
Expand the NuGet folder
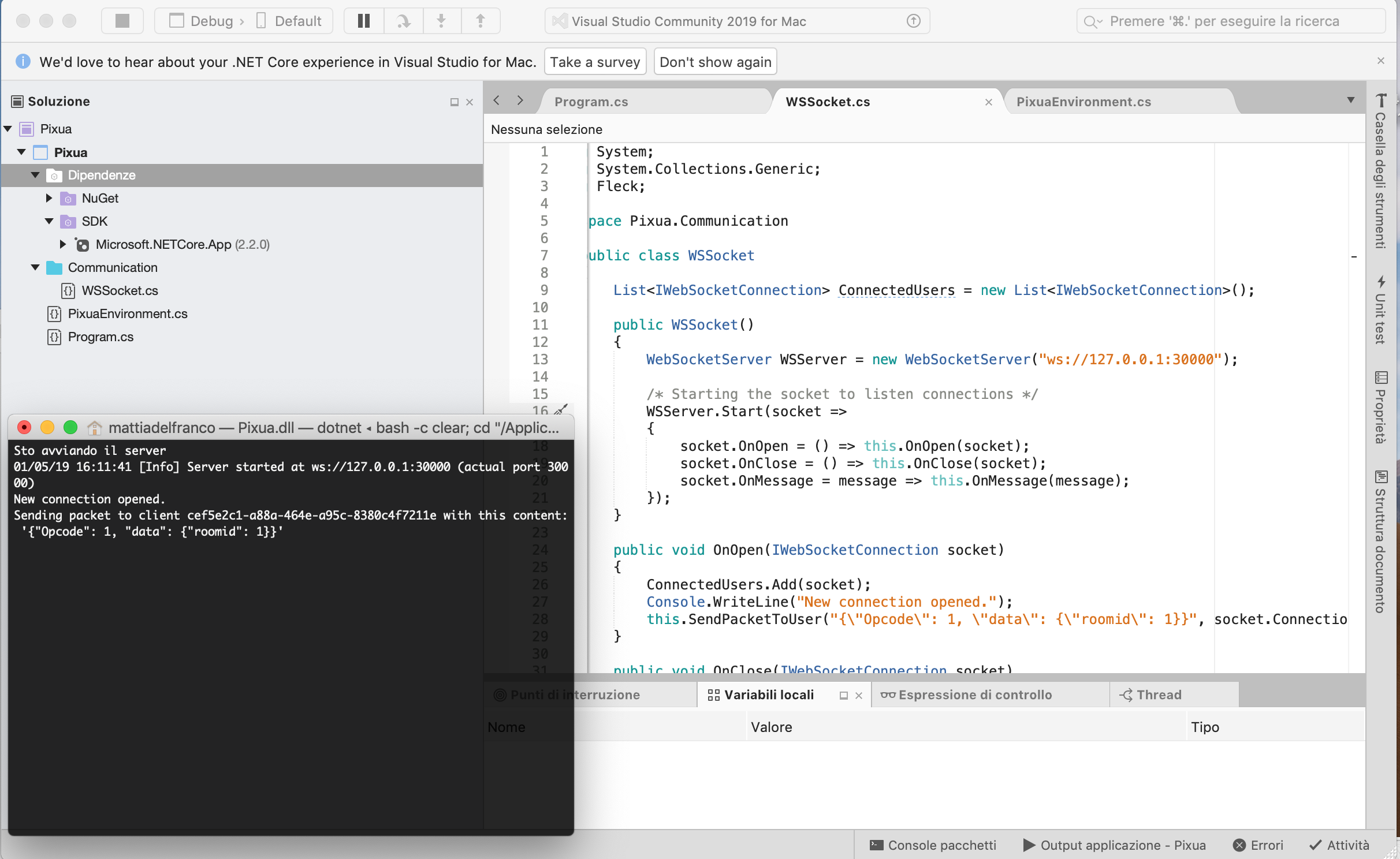pyautogui.click(x=50, y=198)
